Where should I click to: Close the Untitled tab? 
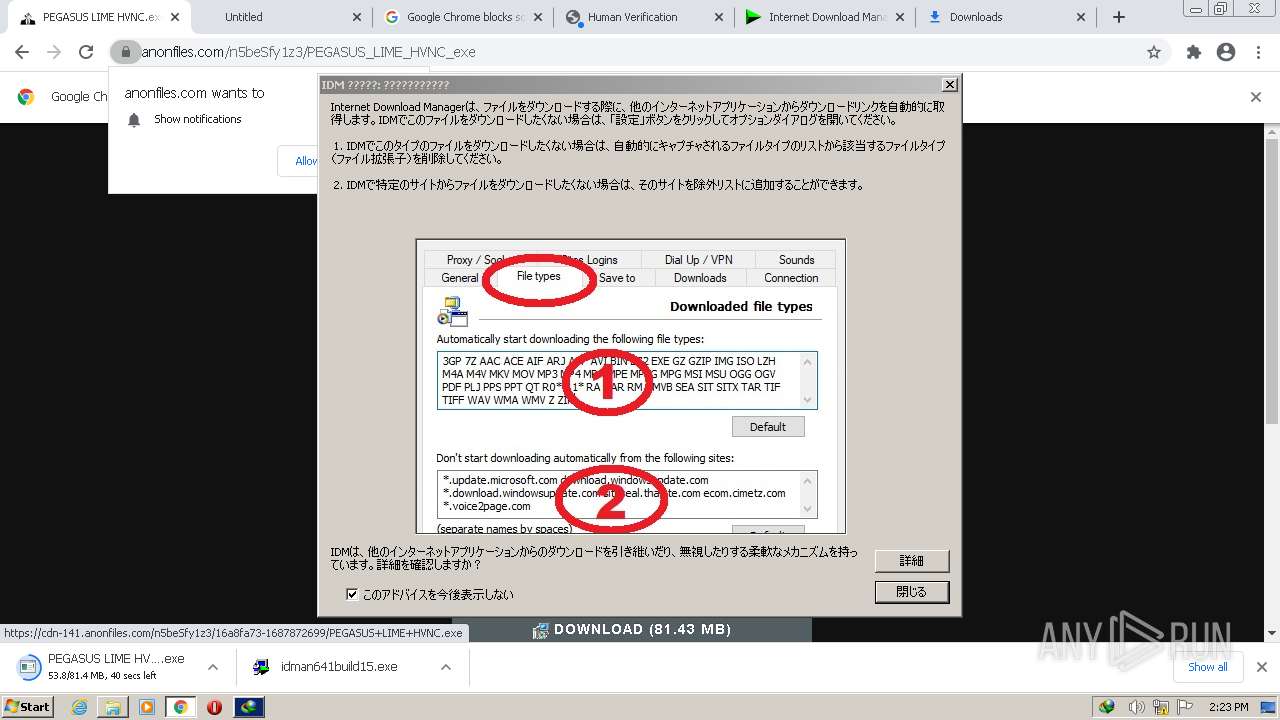pyautogui.click(x=357, y=17)
